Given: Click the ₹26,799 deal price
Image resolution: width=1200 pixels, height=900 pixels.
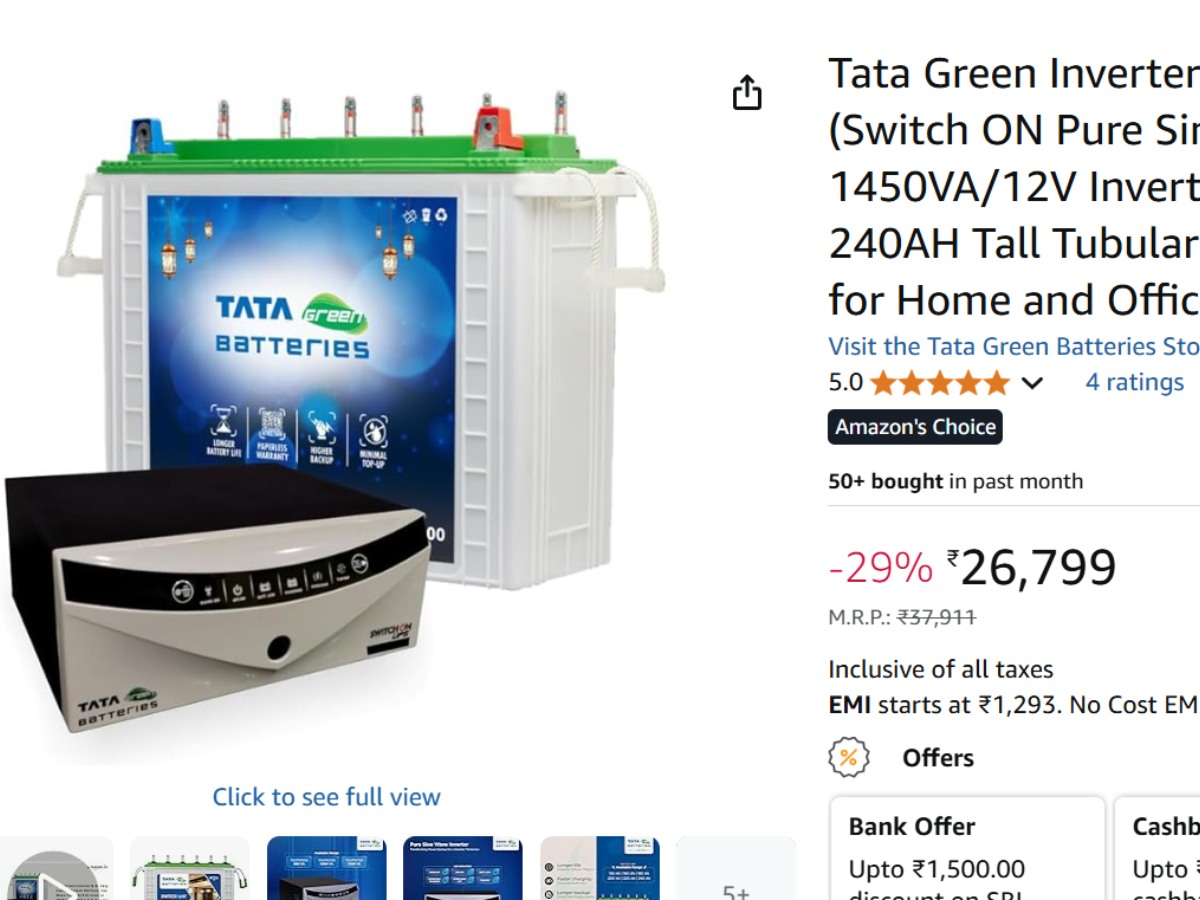Looking at the screenshot, I should pyautogui.click(x=1032, y=568).
